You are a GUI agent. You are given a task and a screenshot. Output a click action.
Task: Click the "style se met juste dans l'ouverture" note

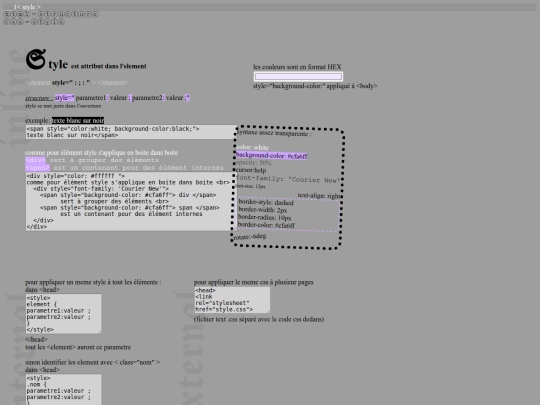[63, 106]
